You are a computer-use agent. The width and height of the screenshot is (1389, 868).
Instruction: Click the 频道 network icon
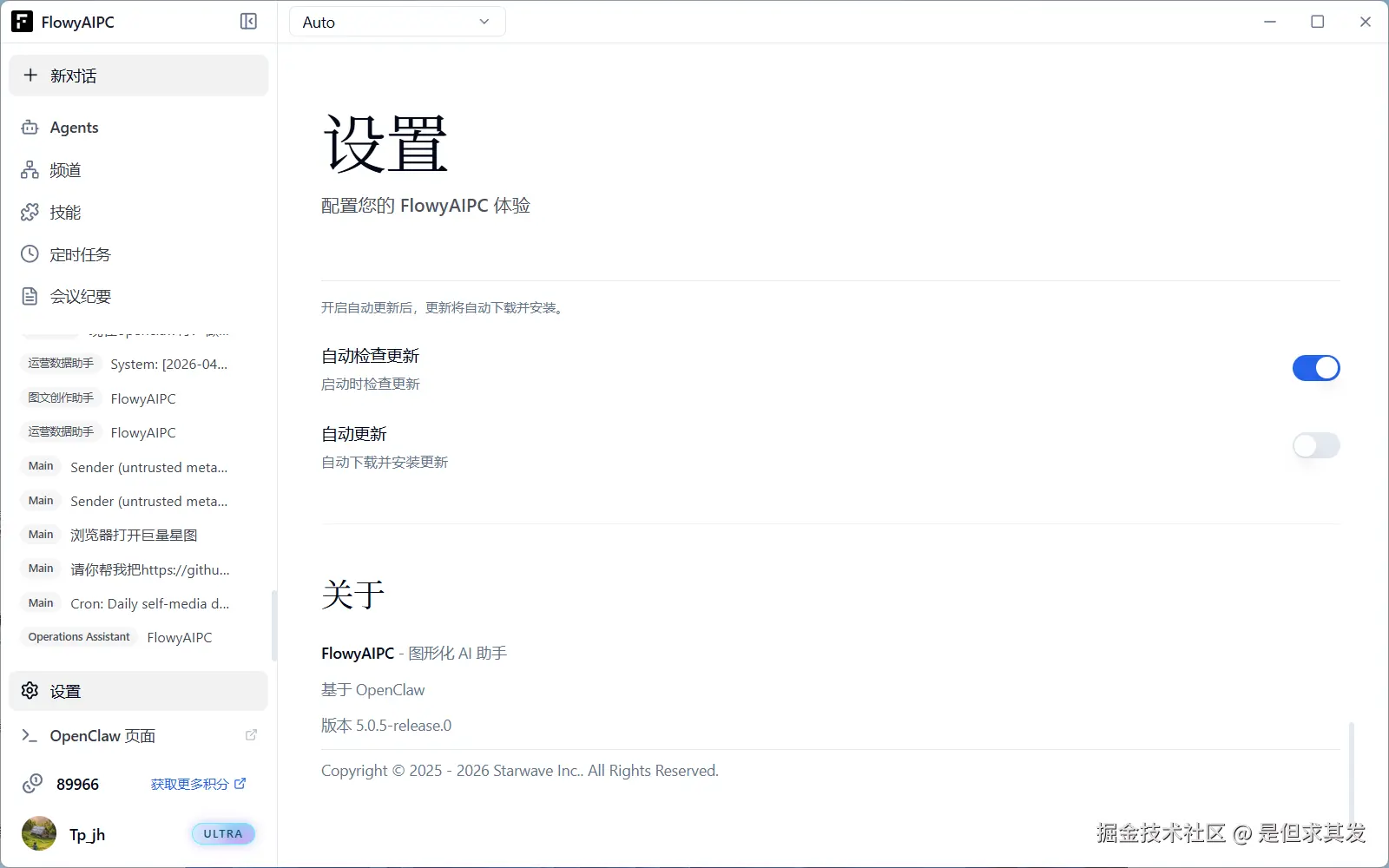pyautogui.click(x=30, y=170)
